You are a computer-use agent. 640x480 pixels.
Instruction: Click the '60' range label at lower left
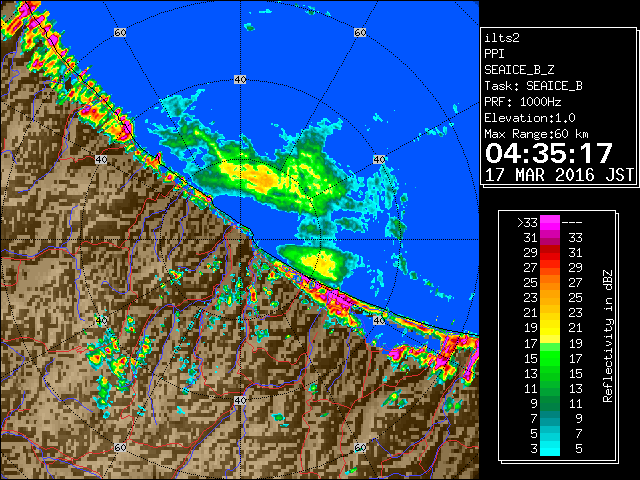point(120,447)
